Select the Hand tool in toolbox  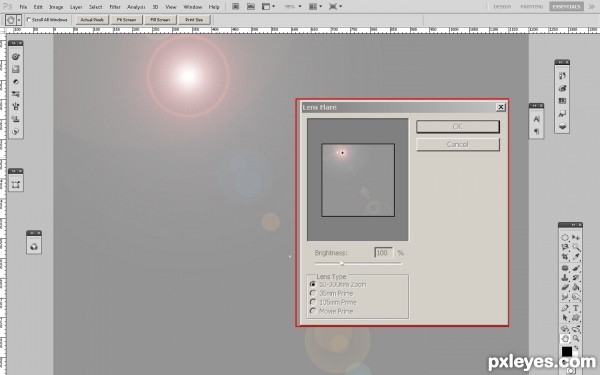point(565,338)
